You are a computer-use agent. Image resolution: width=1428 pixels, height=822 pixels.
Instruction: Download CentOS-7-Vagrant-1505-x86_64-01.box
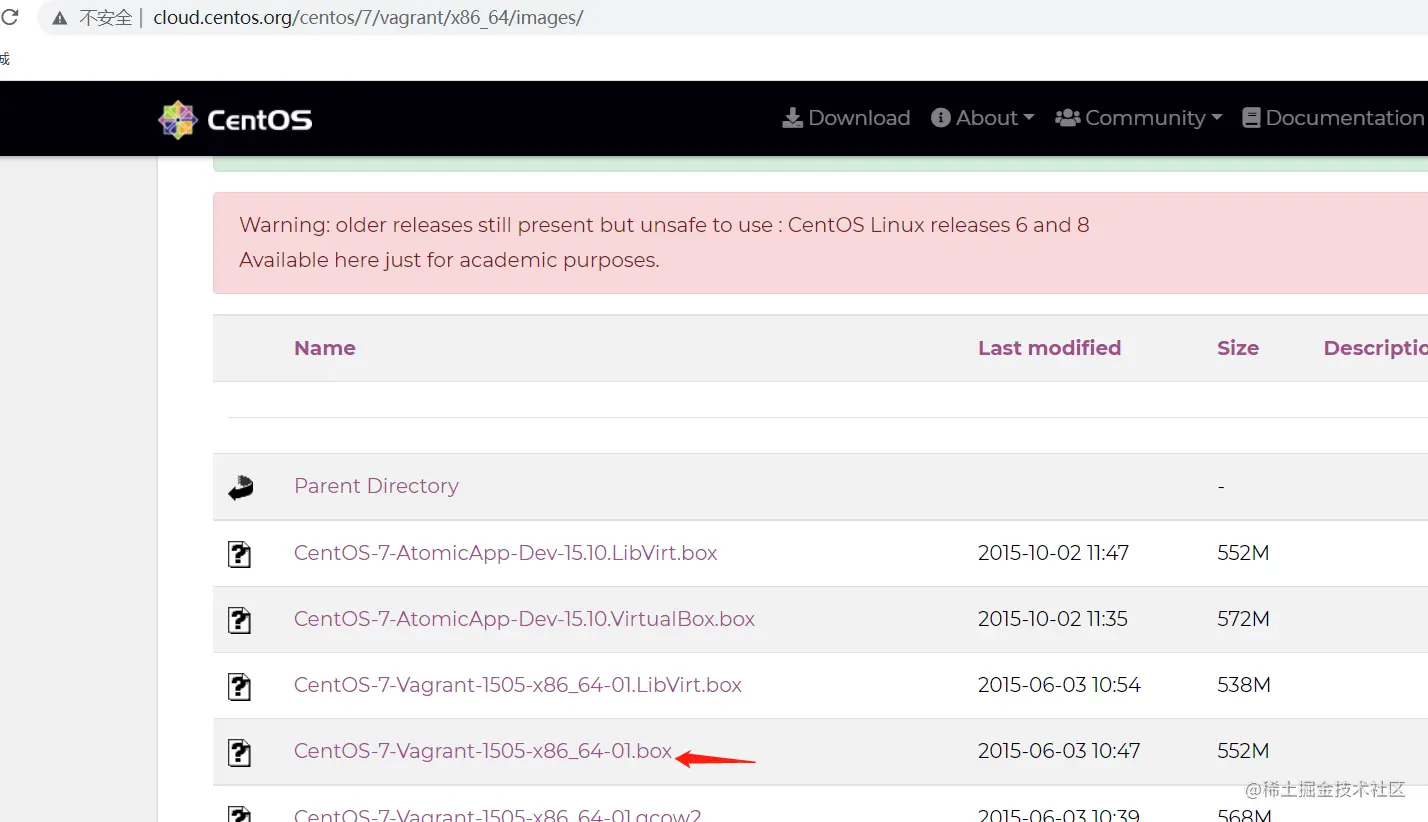click(x=483, y=751)
